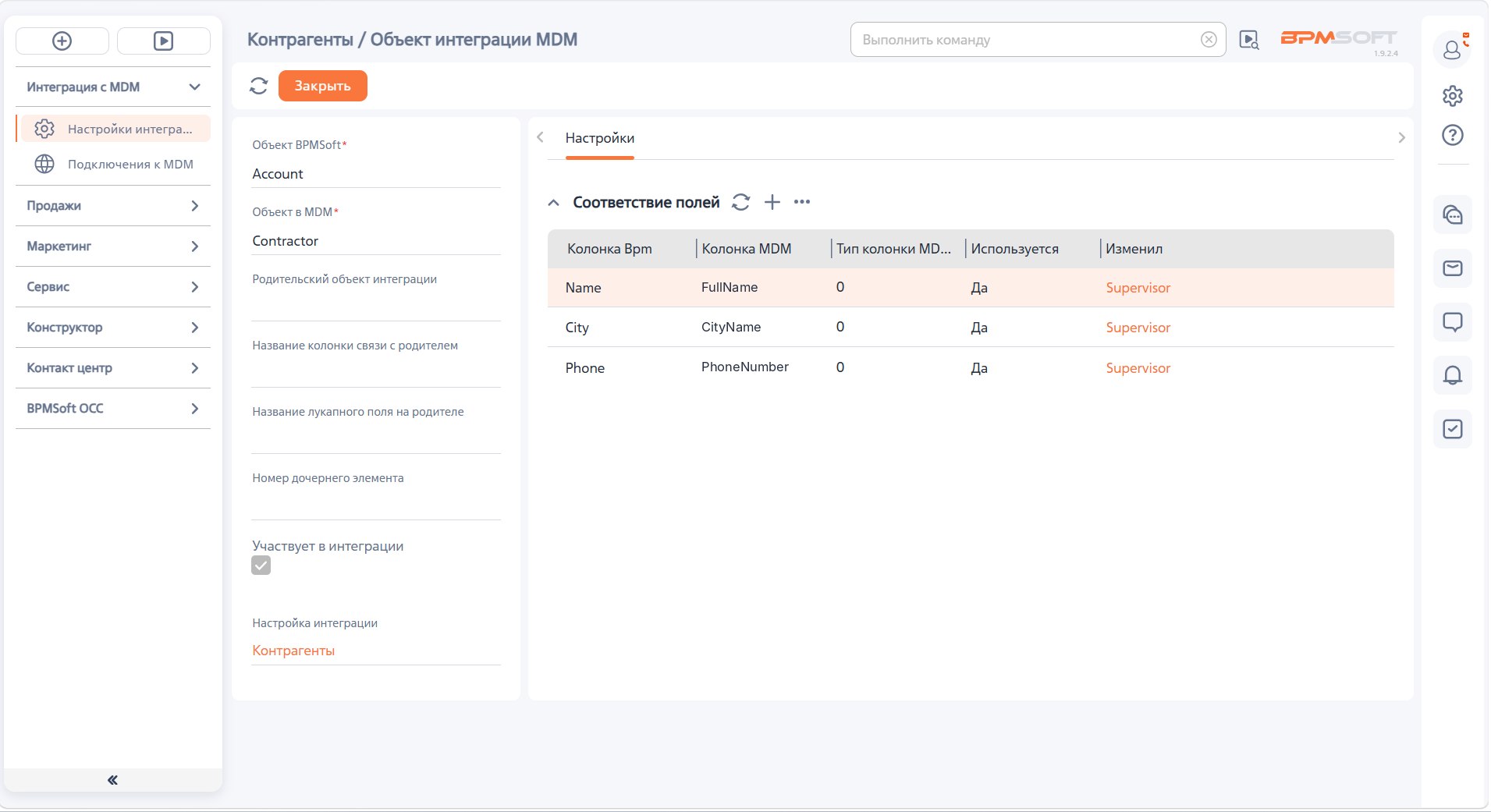Click the help question mark icon

tap(1452, 135)
